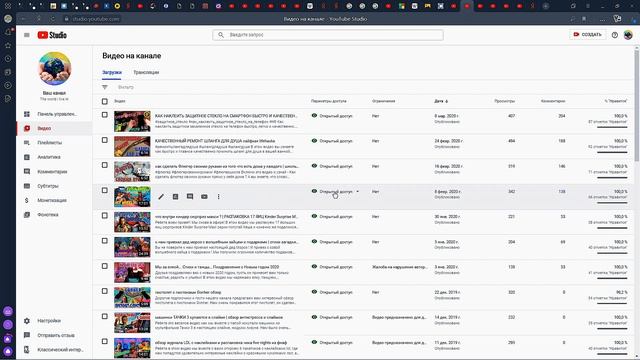The width and height of the screenshot is (640, 360).
Task: Click the YouTube Studio logo
Action: [x=52, y=35]
